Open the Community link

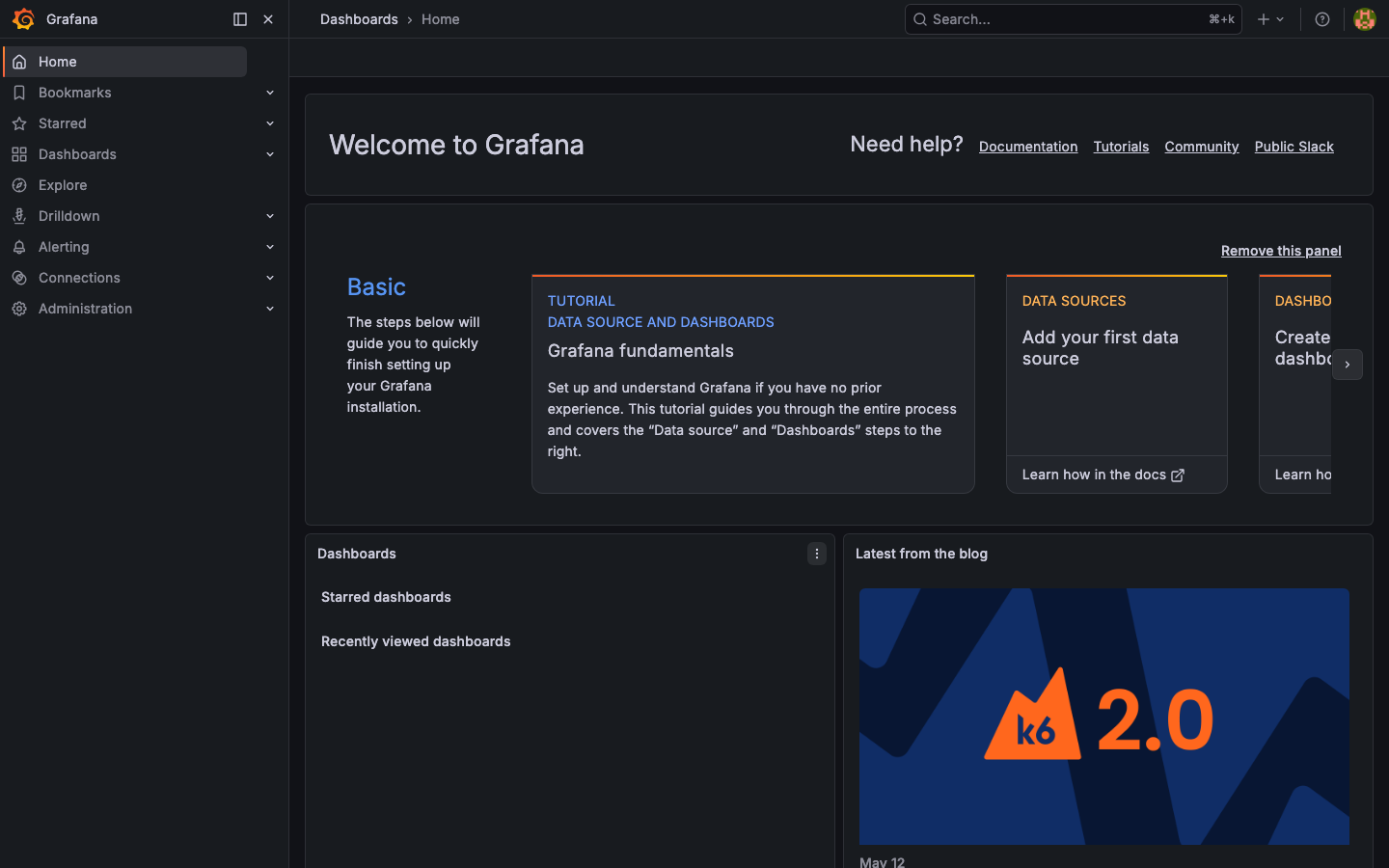1202,147
